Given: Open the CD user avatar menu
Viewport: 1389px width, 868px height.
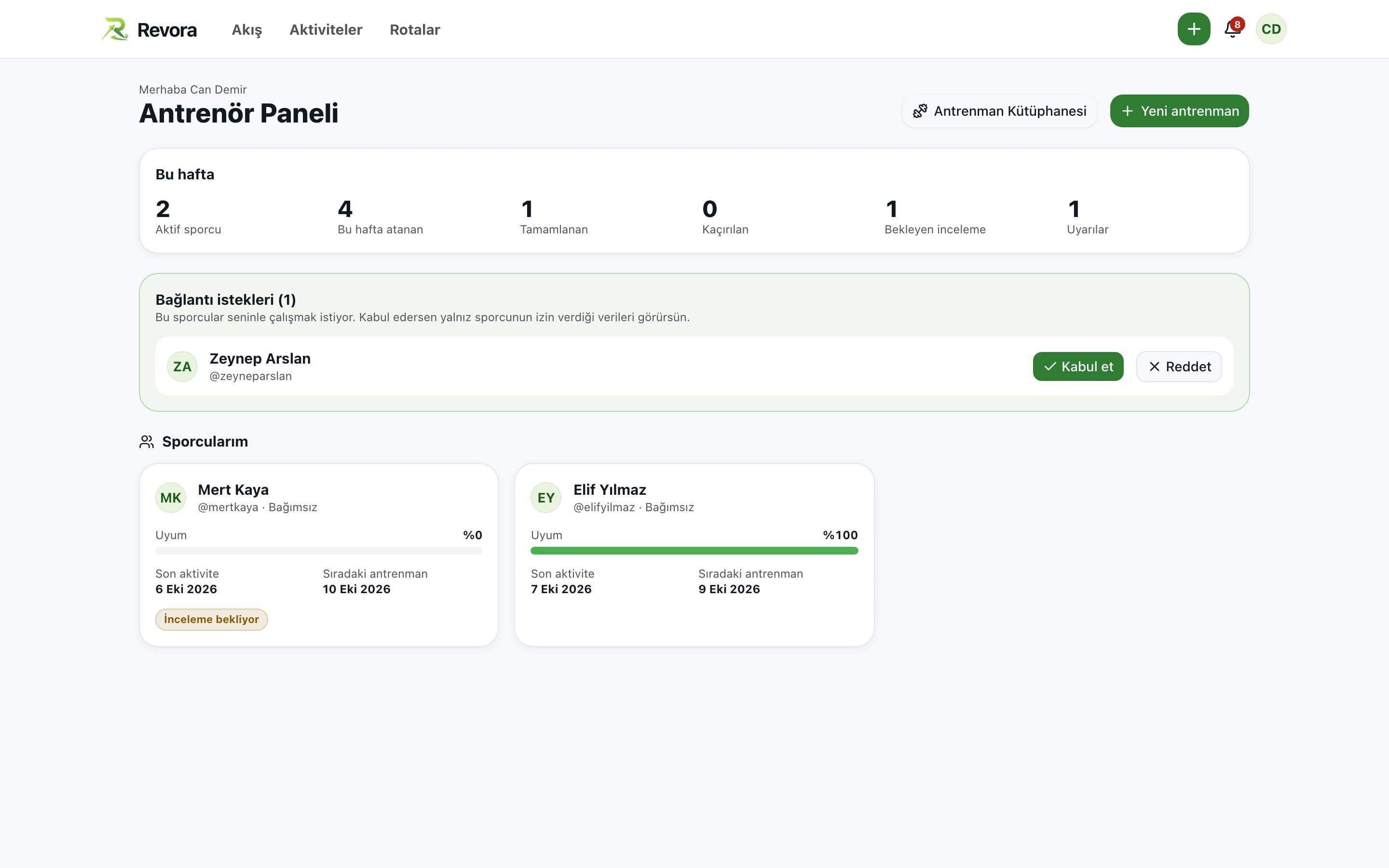Looking at the screenshot, I should (x=1271, y=29).
